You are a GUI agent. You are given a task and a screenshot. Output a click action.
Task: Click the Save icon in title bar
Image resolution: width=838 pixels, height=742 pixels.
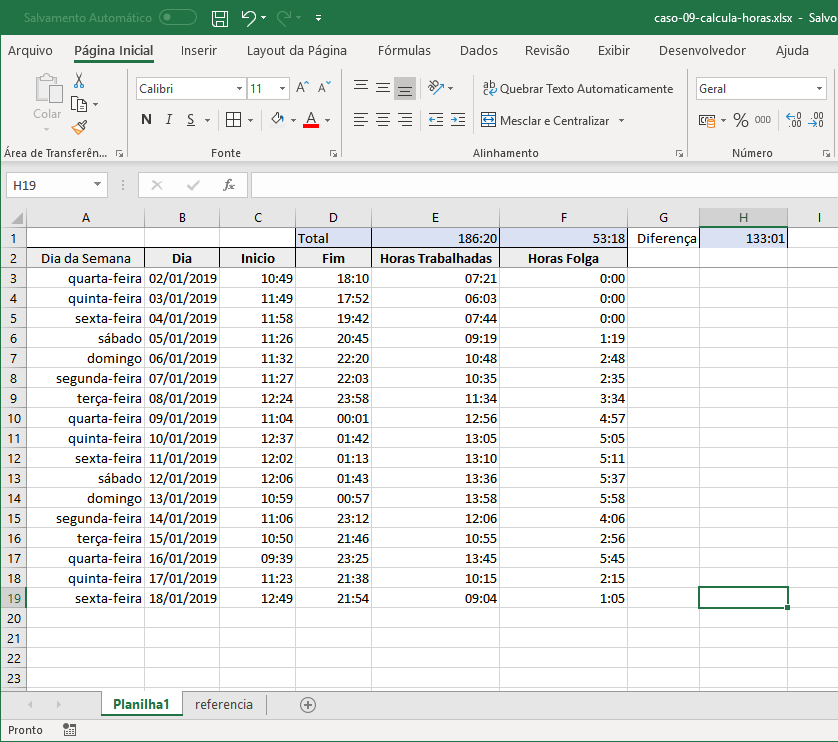(220, 18)
